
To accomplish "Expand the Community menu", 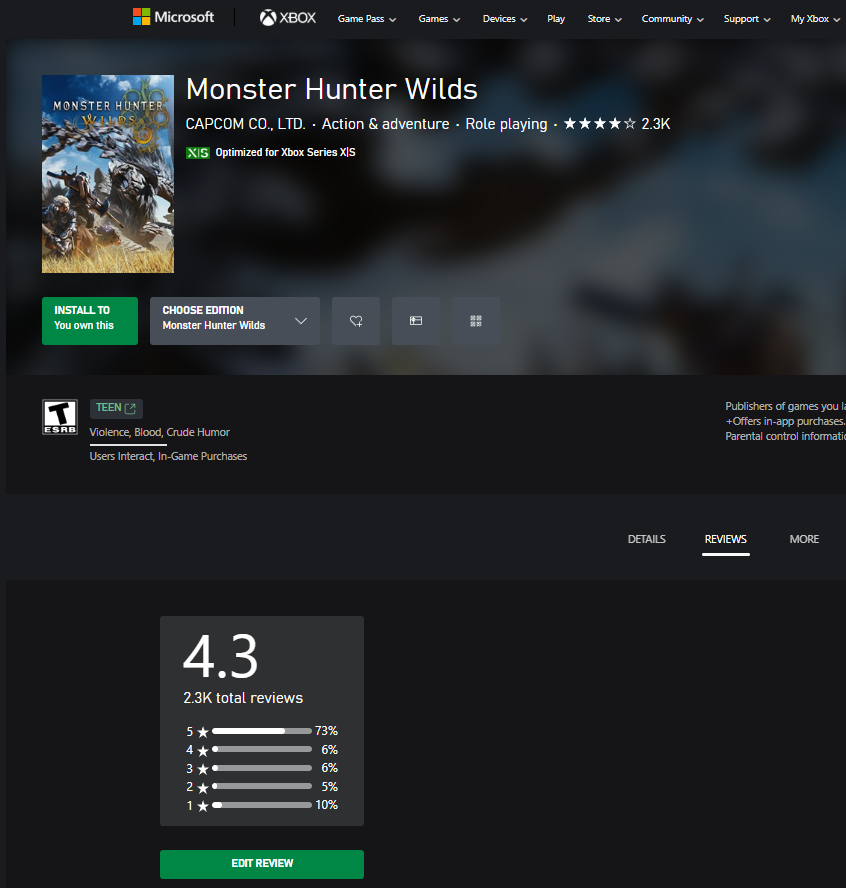I will [672, 19].
